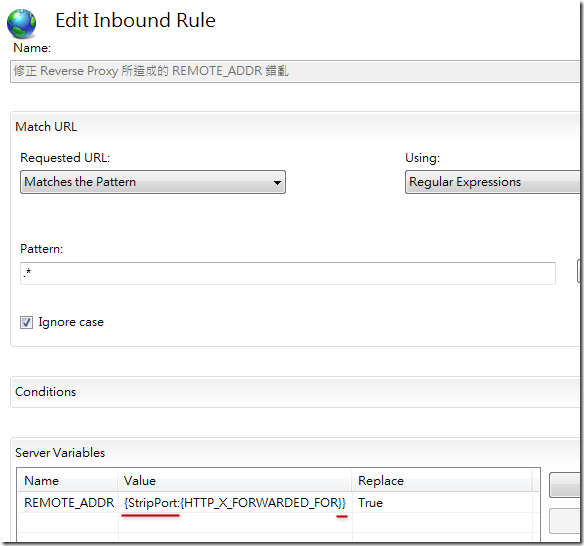Click the {StripPort:{HTTP_X_FORWARDED_FOR}} value cell
The height and width of the screenshot is (546, 584).
click(x=235, y=503)
